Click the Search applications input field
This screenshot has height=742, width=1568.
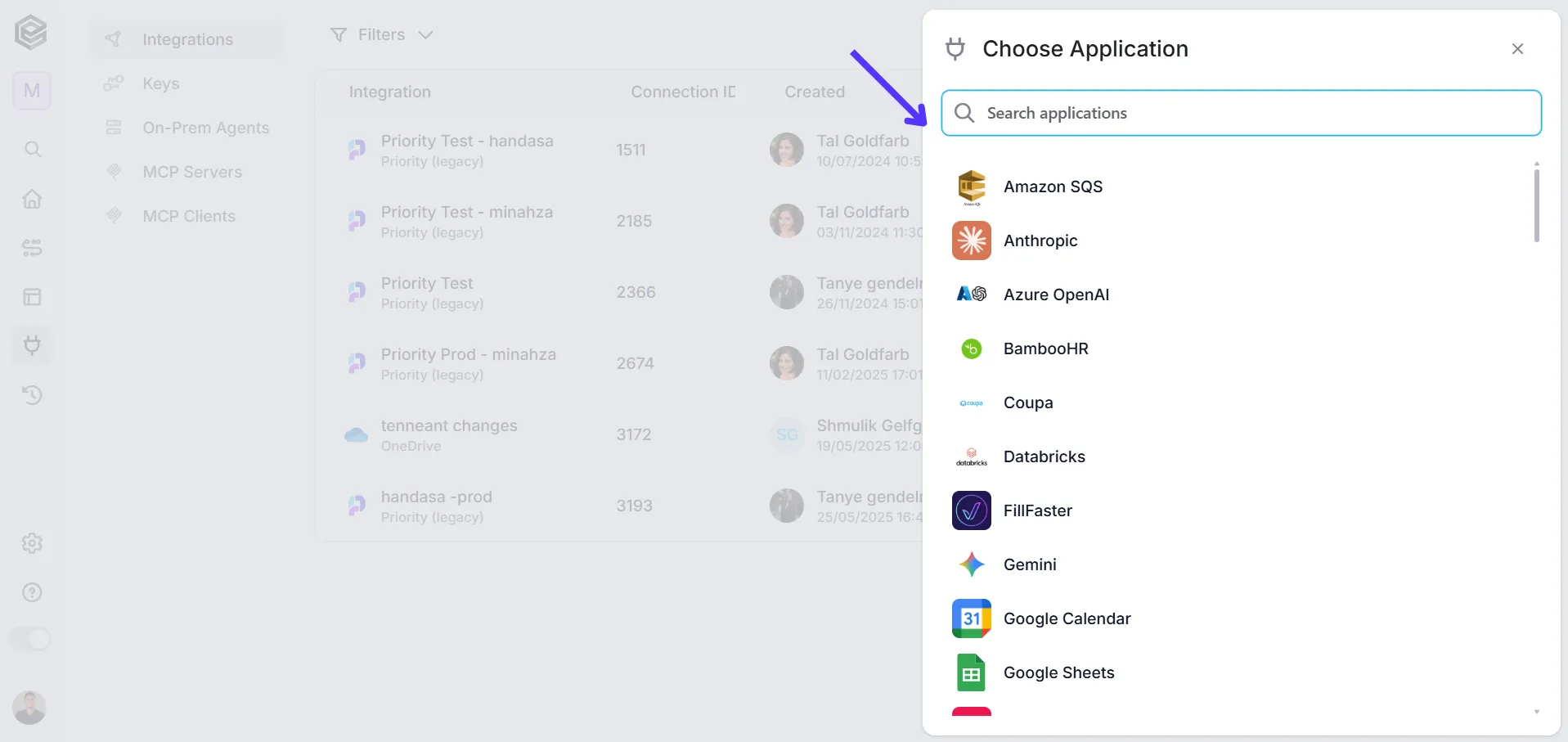1242,113
